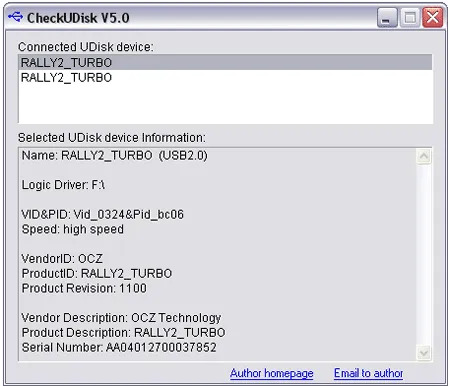Click the ProductID: RALLY2_TURBO line
Viewport: 450px width, 386px height.
(97, 273)
